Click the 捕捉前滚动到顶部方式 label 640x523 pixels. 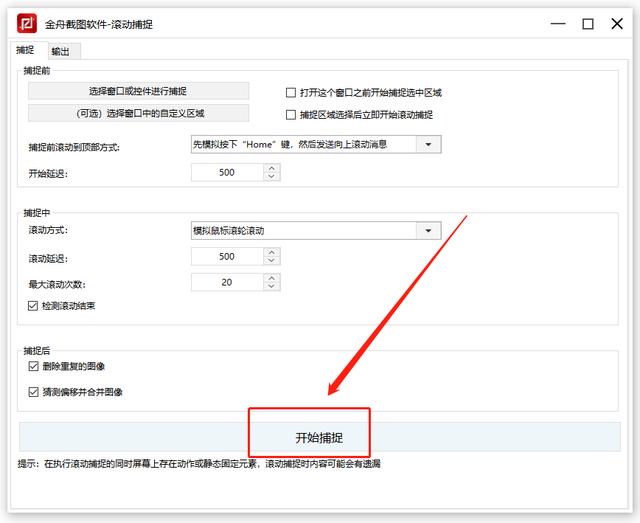[x=74, y=147]
